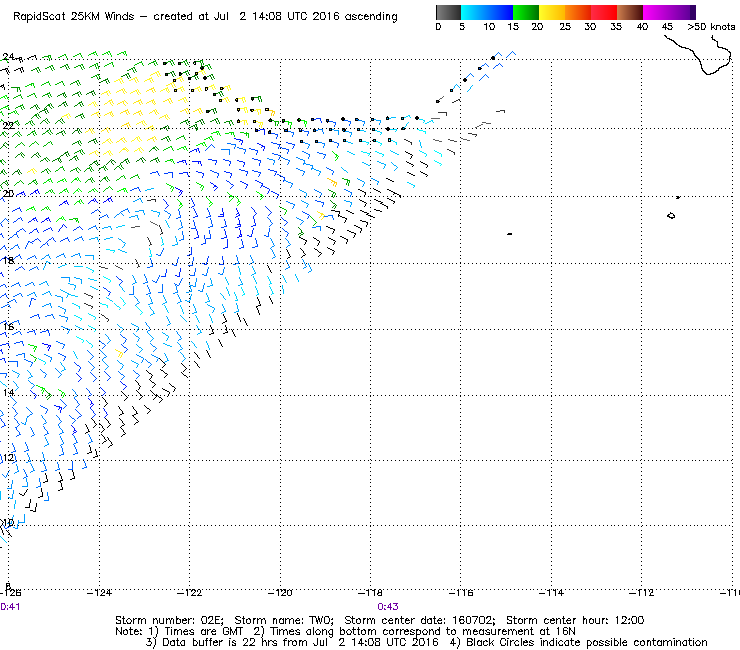This screenshot has height=650, width=740.
Task: Pick the yellow 20-25 knots legend segment
Action: click(552, 12)
